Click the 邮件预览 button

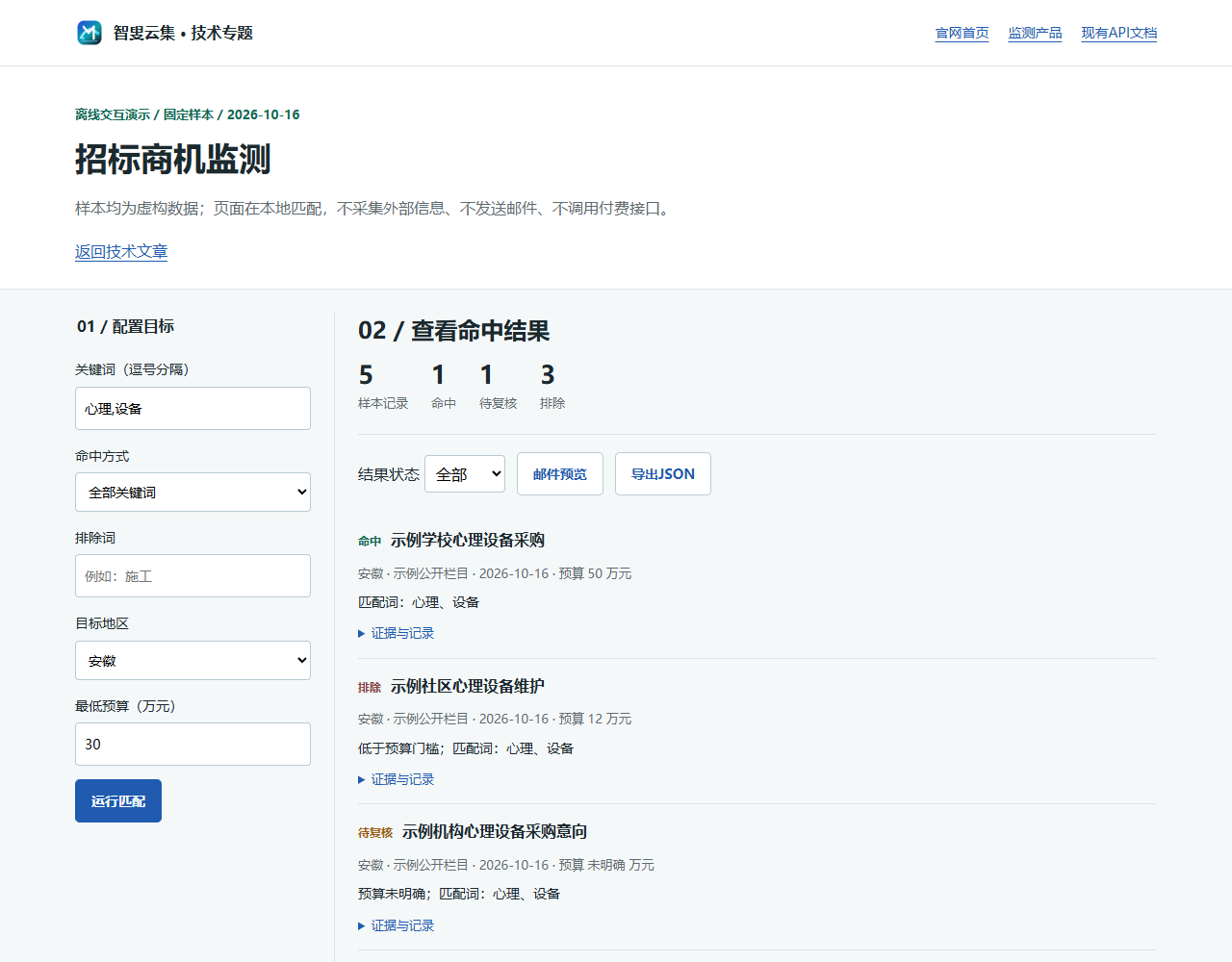[560, 473]
